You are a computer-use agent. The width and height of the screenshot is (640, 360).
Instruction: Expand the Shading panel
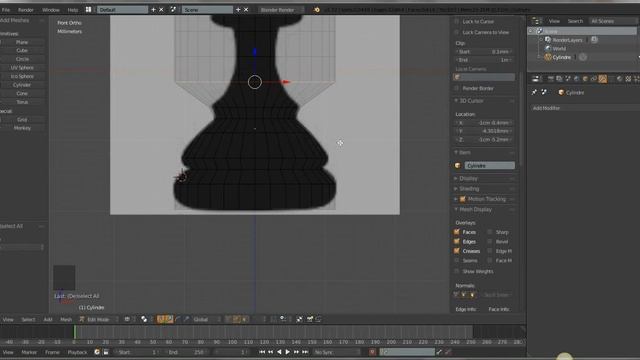point(456,189)
